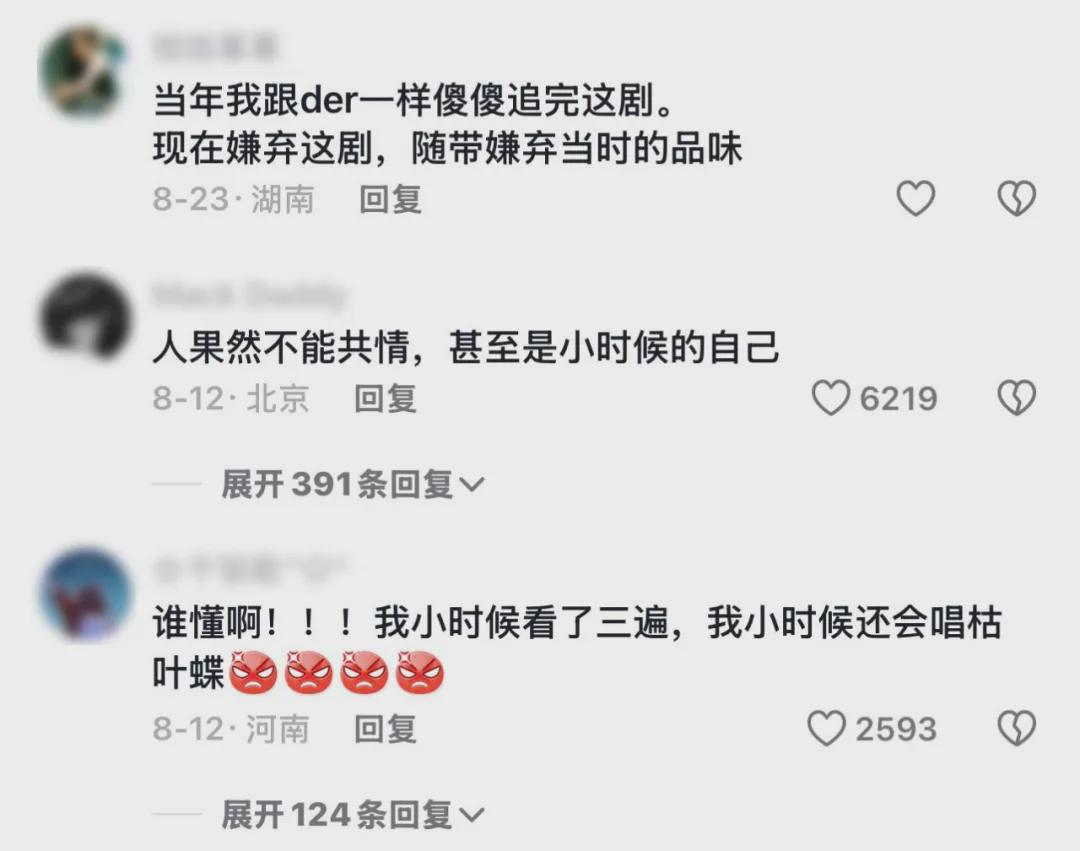Open the first commenter's green avatar
Viewport: 1080px width, 851px height.
coord(83,72)
